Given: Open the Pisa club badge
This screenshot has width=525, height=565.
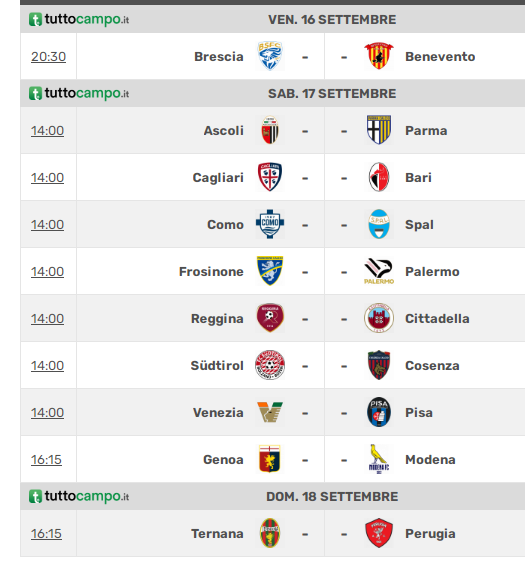Looking at the screenshot, I should click(x=379, y=412).
